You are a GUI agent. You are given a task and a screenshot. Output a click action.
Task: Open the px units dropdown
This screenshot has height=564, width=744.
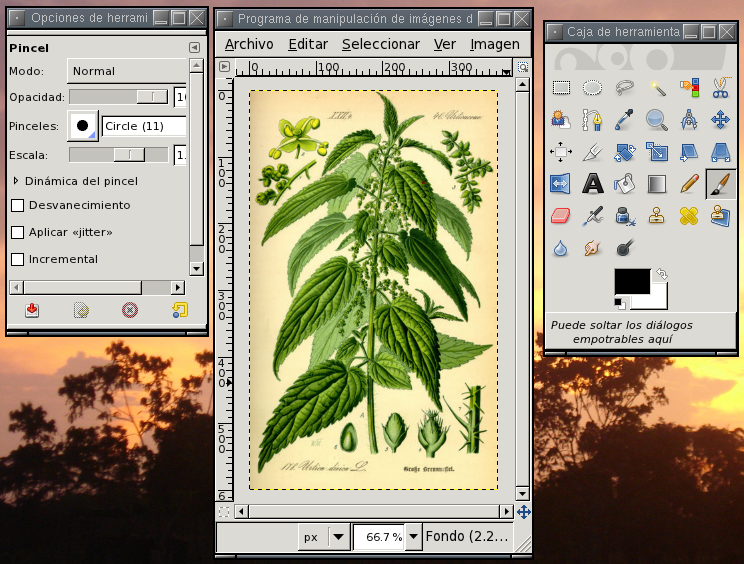tap(324, 537)
